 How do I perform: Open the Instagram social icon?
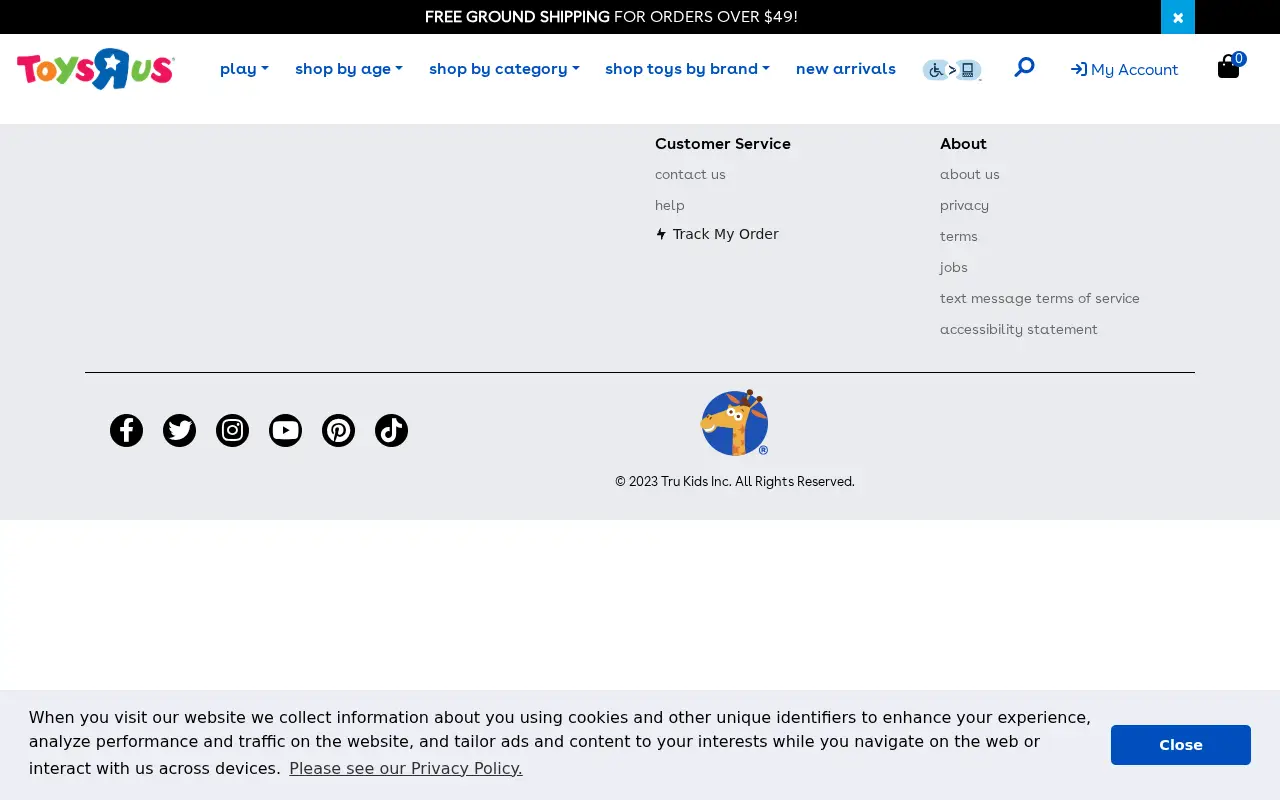[232, 430]
